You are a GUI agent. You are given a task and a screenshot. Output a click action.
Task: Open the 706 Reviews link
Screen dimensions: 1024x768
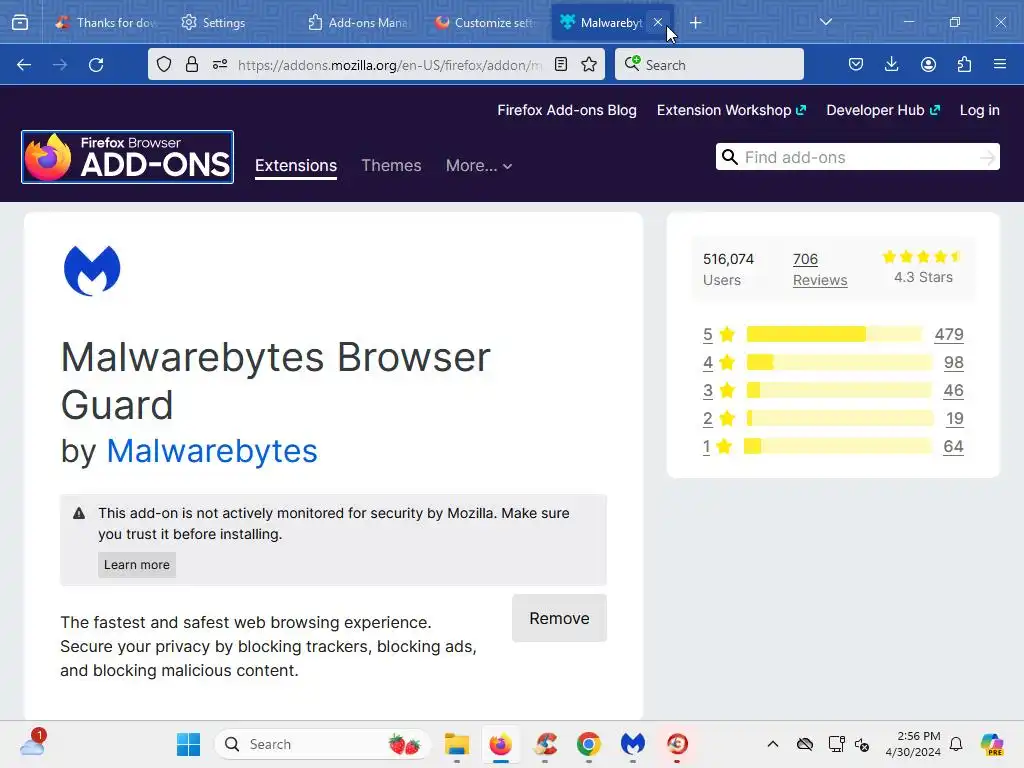point(820,269)
